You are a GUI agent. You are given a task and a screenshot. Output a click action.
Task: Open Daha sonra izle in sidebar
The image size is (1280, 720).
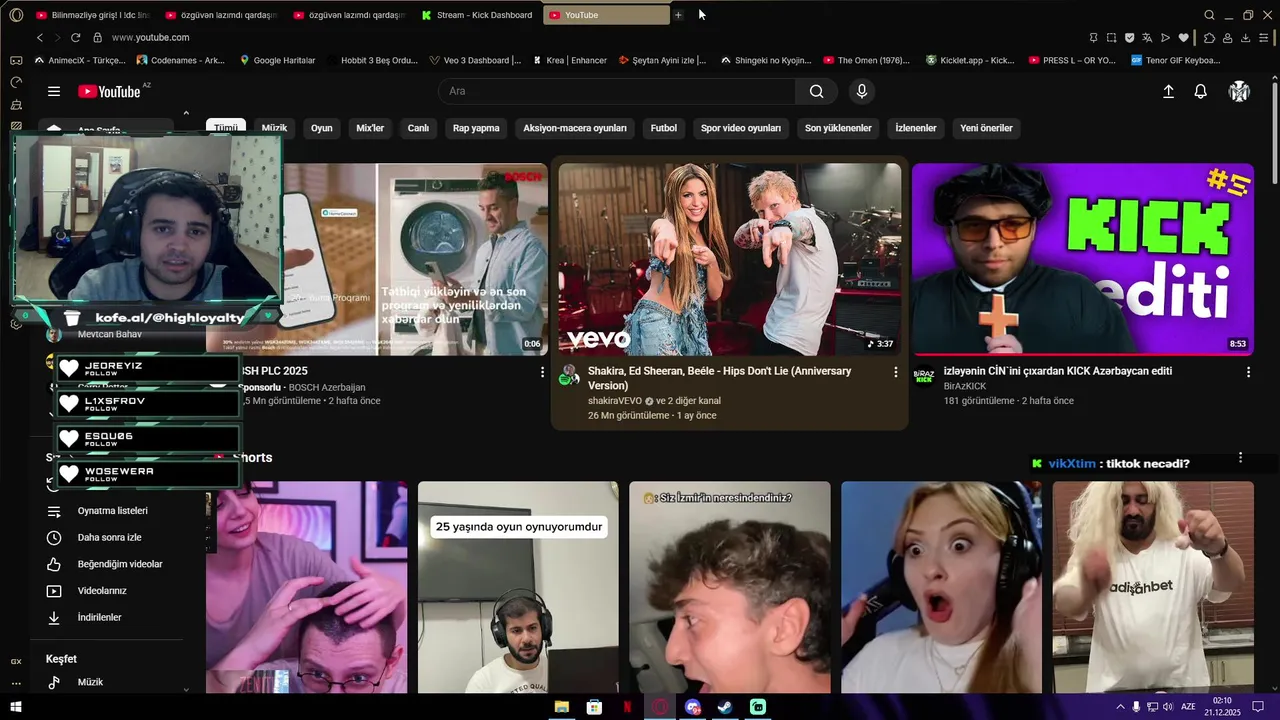coord(109,538)
